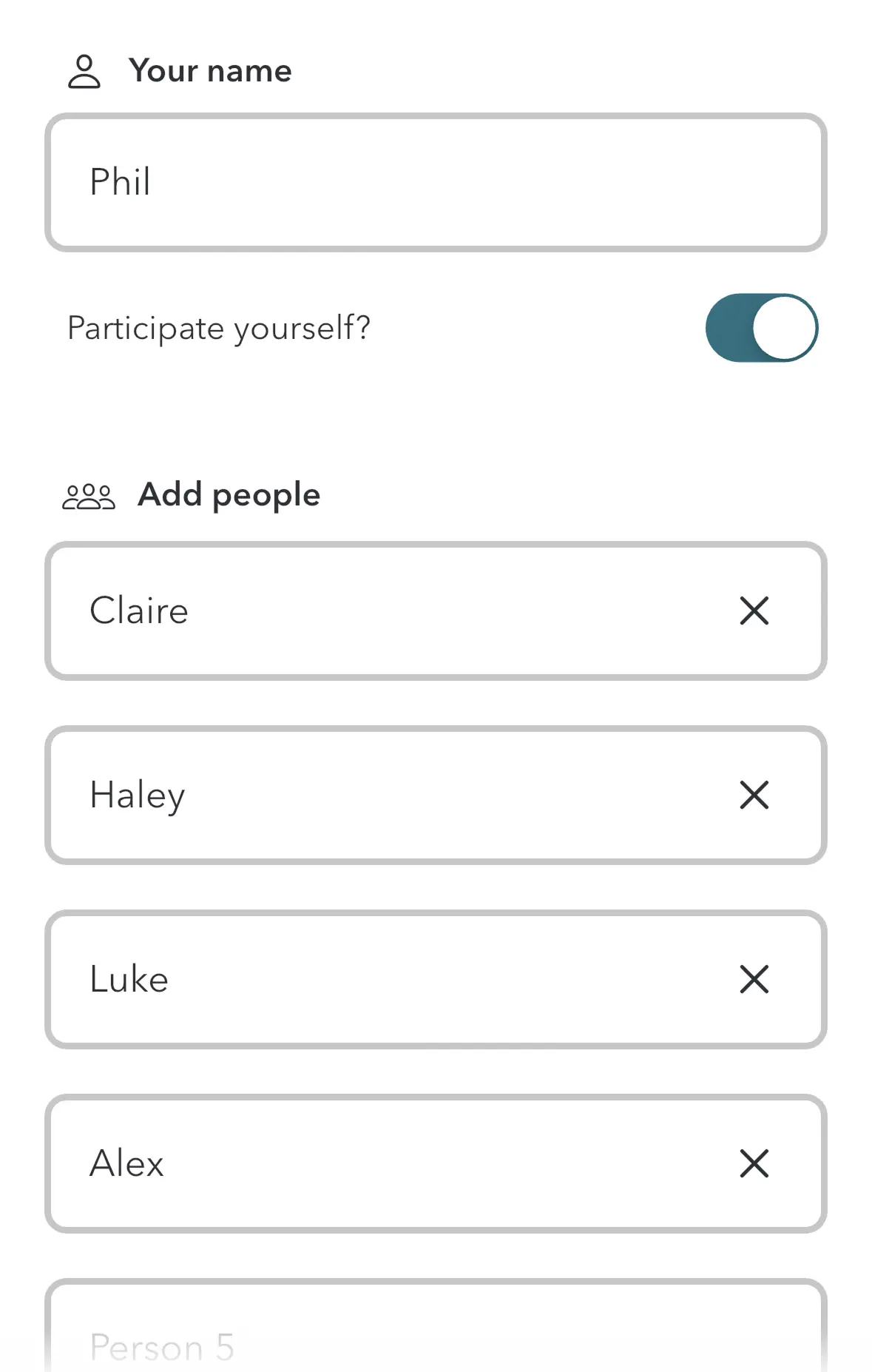Click the "Alex" text in the fourth person box
872x1372 pixels.
(126, 1163)
